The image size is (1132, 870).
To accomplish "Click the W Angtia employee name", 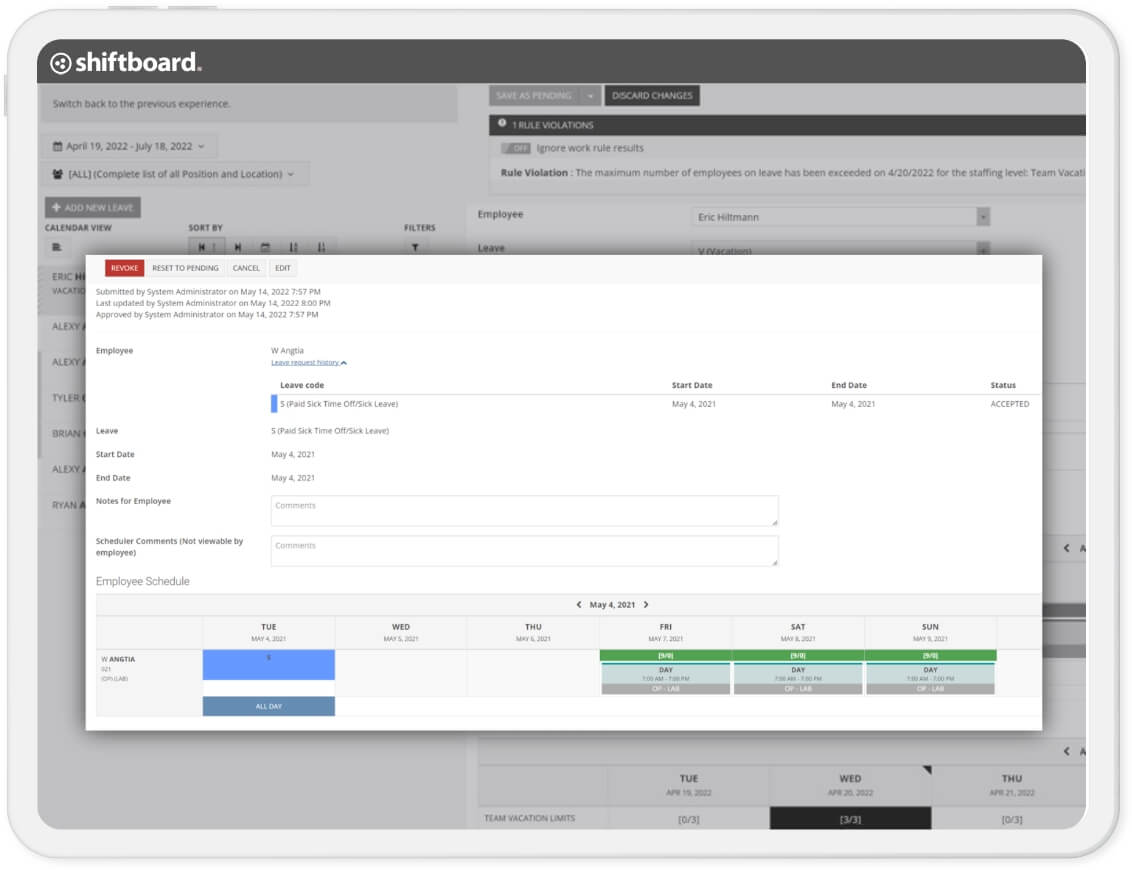I will pos(287,351).
